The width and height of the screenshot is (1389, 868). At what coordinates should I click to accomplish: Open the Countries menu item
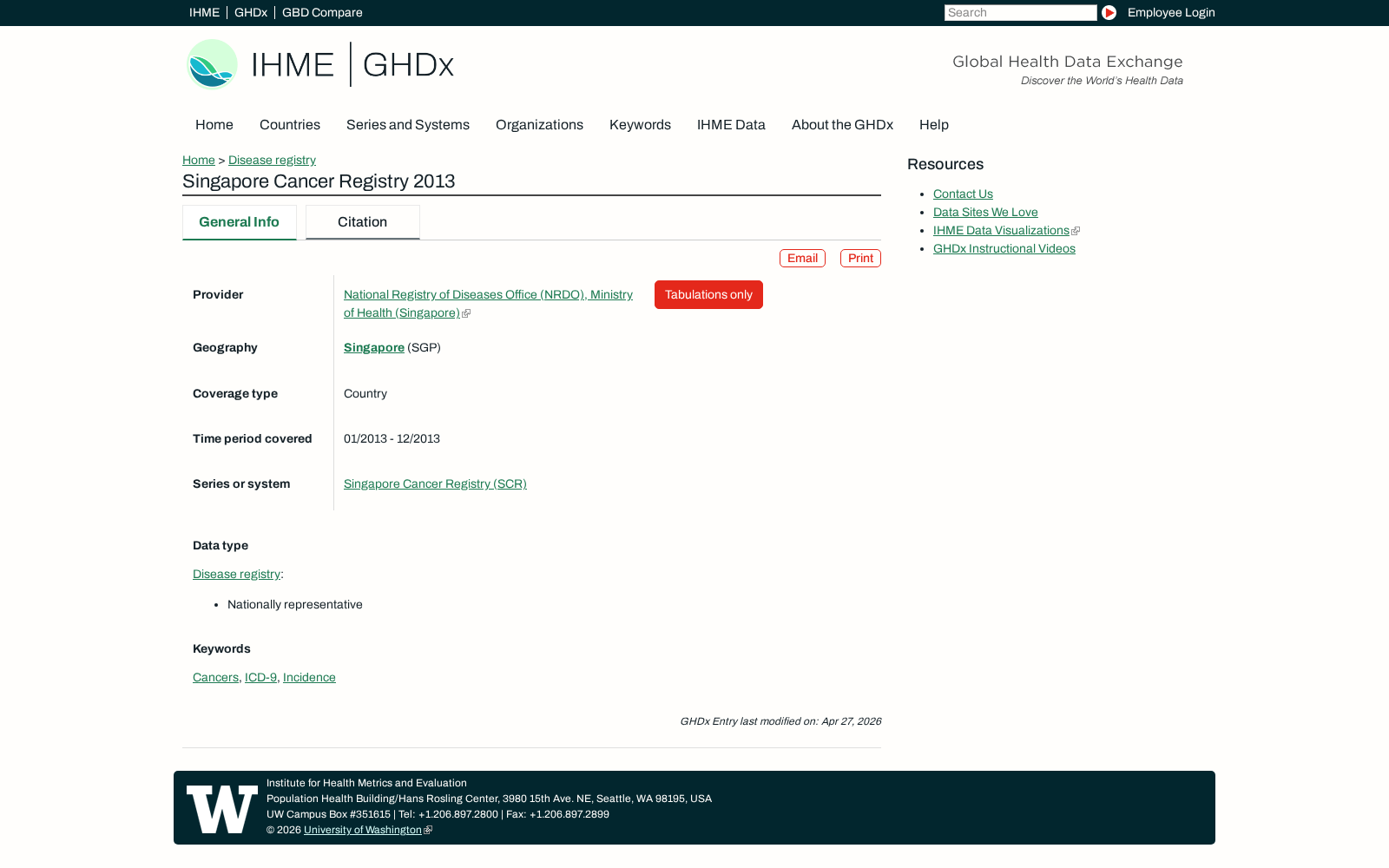(x=290, y=125)
